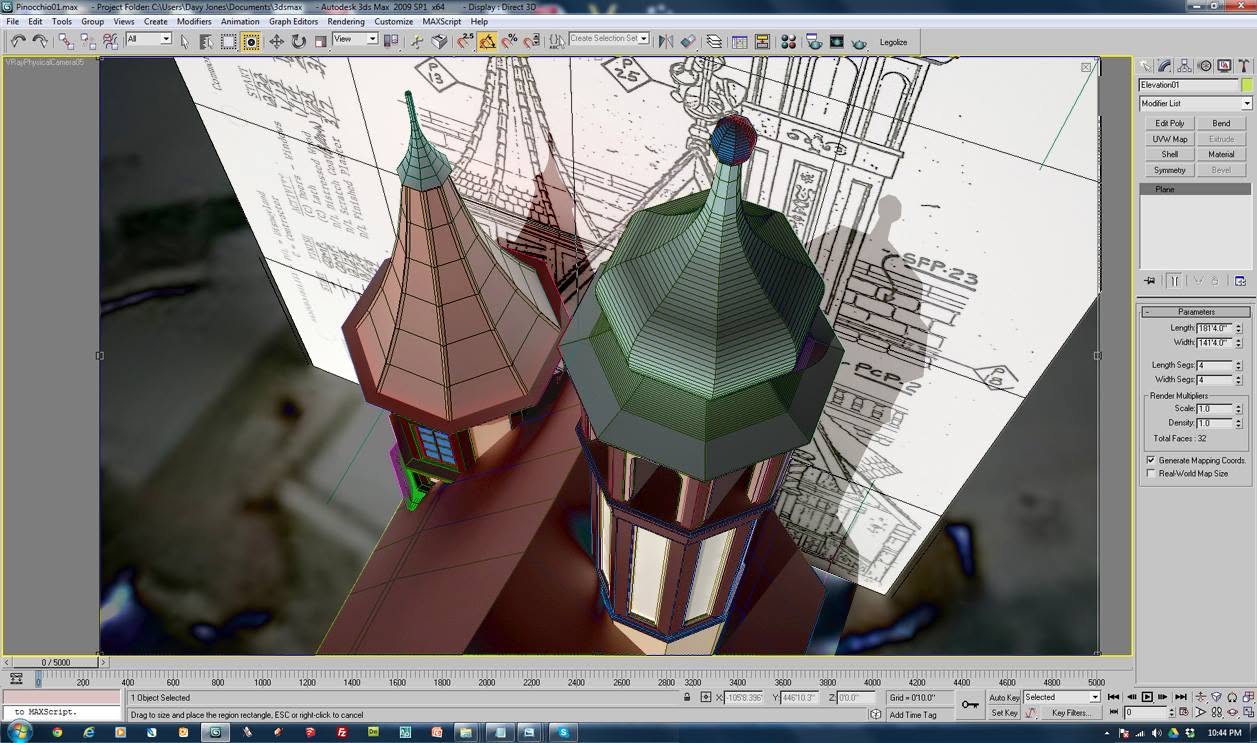Click the Width Segs spinner arrows
The width and height of the screenshot is (1257, 743).
(x=1238, y=380)
